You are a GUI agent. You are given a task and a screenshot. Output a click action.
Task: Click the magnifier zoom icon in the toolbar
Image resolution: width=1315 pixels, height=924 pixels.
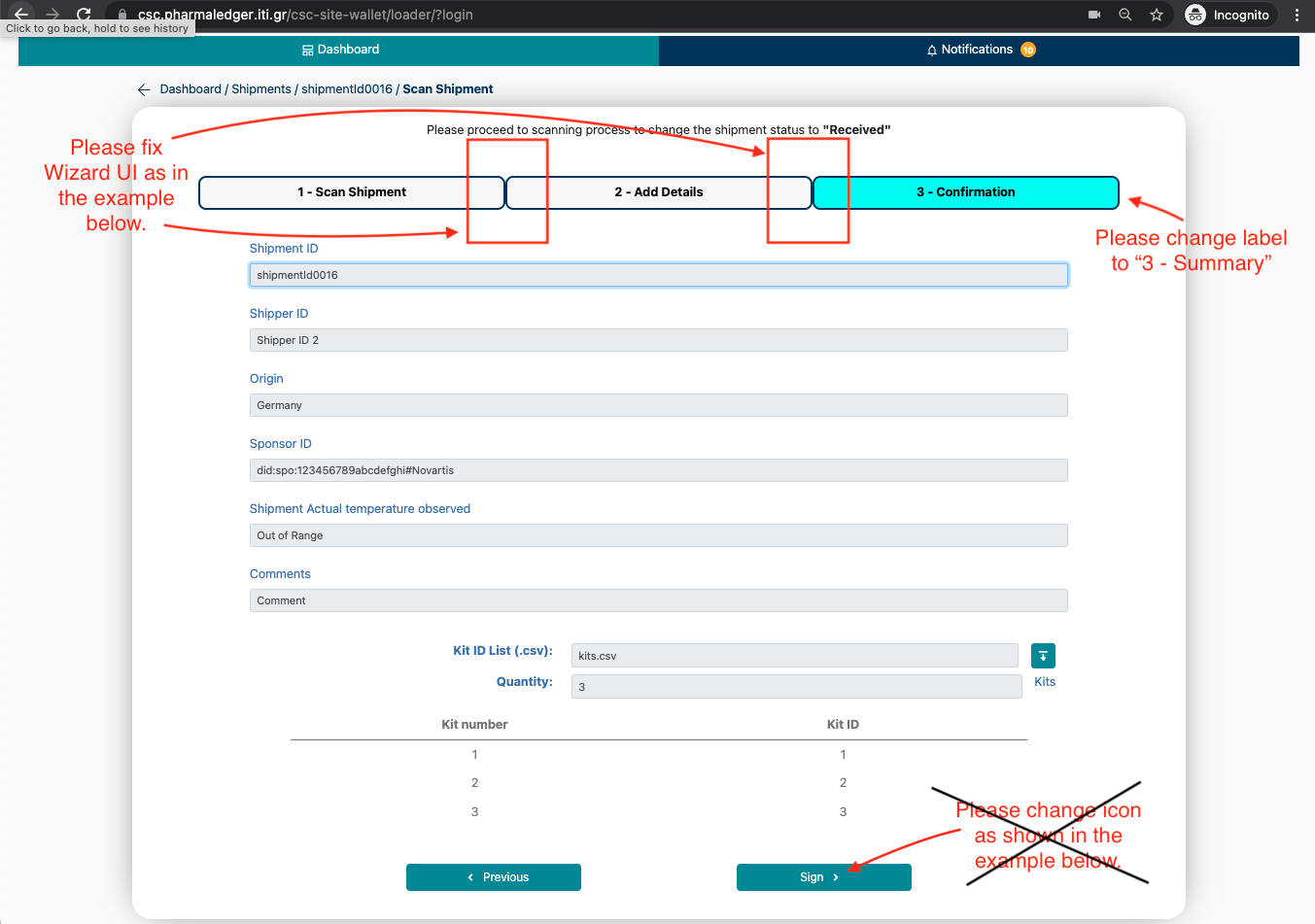[1125, 15]
